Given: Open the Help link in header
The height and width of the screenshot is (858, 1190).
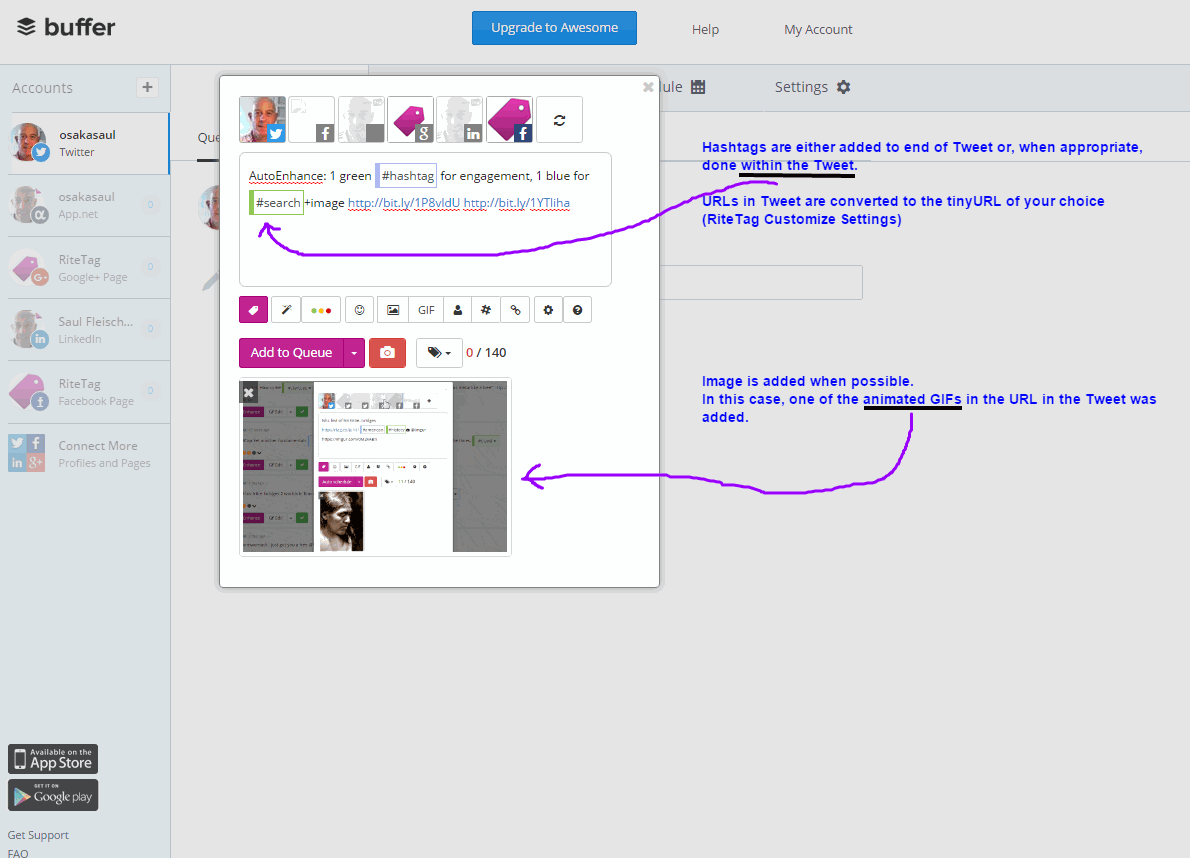Looking at the screenshot, I should click(x=705, y=30).
